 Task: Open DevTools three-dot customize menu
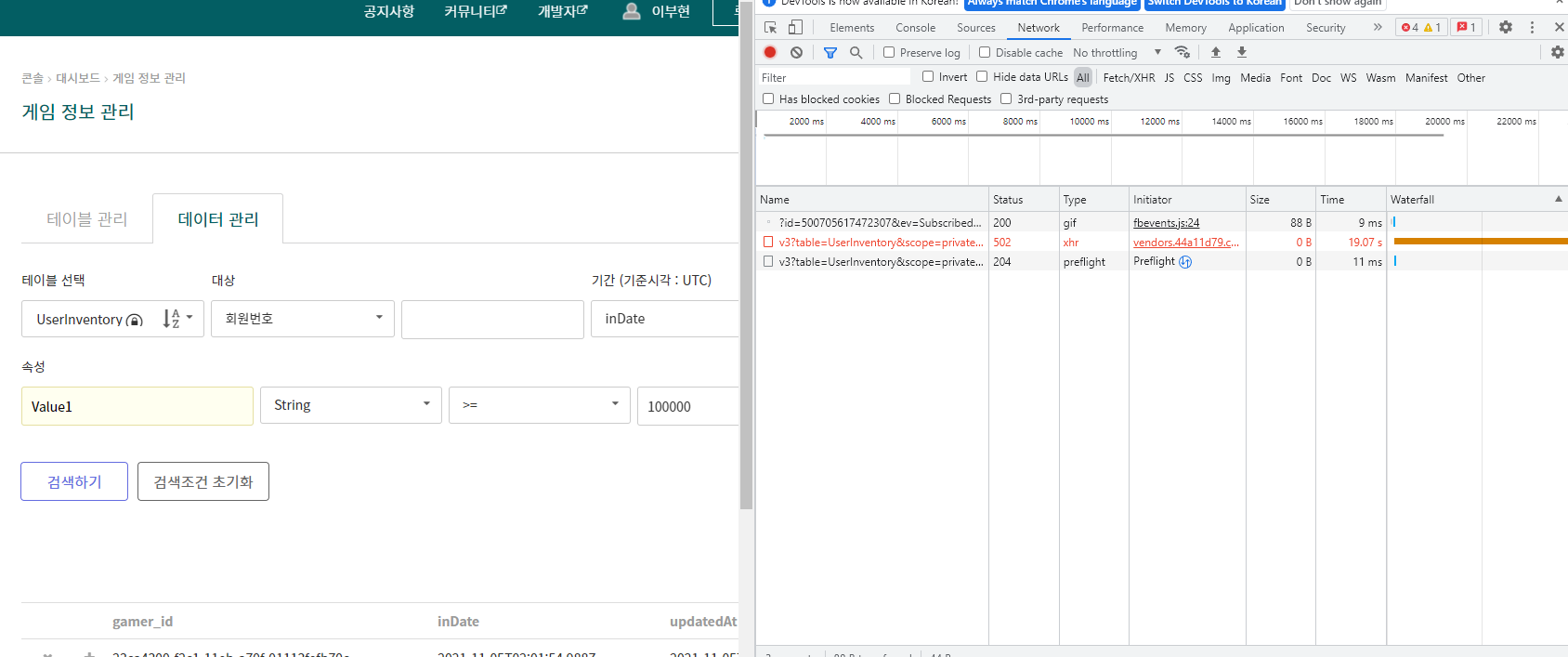pos(1533,28)
